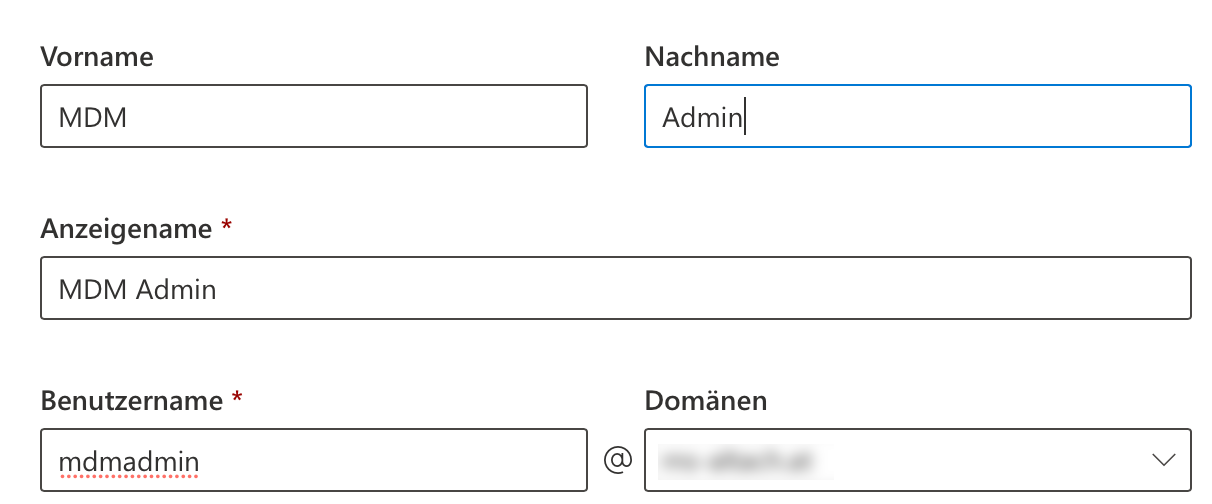
Task: Click the blurred domain value
Action: tap(742, 461)
